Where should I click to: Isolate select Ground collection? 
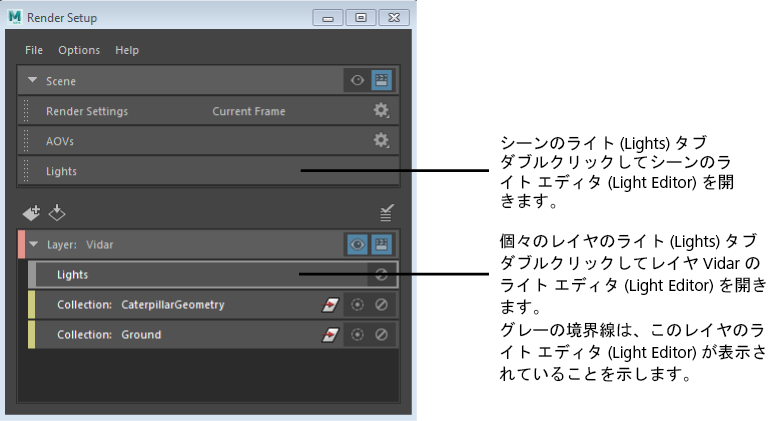click(x=357, y=335)
